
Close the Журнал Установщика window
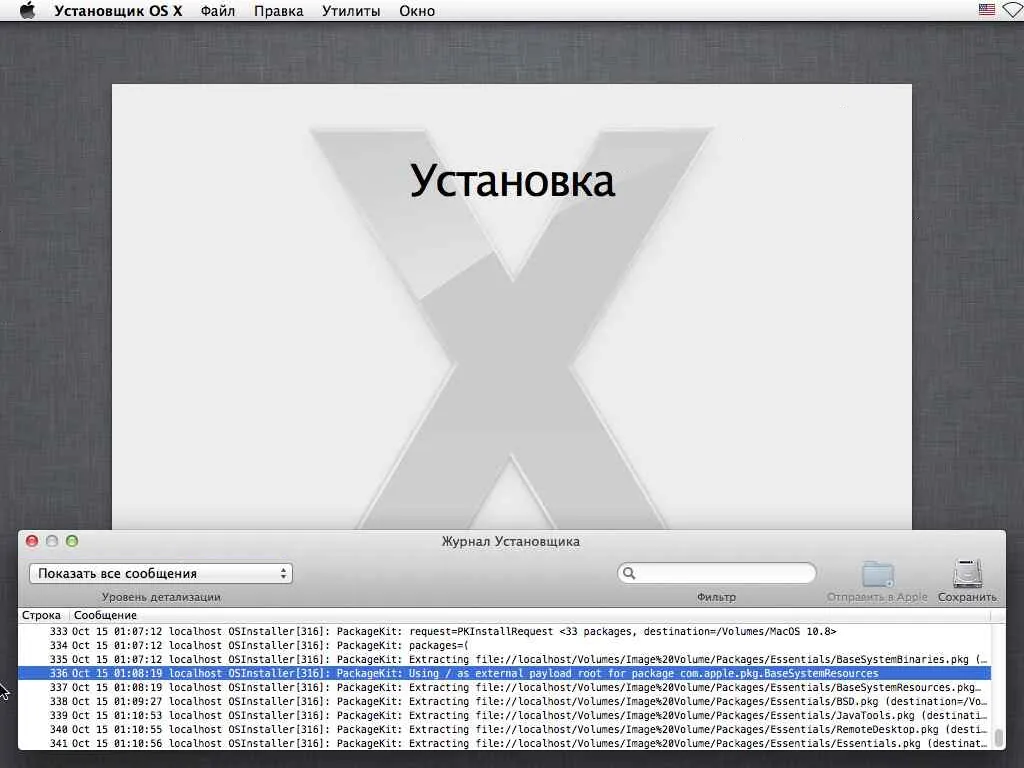[x=31, y=541]
